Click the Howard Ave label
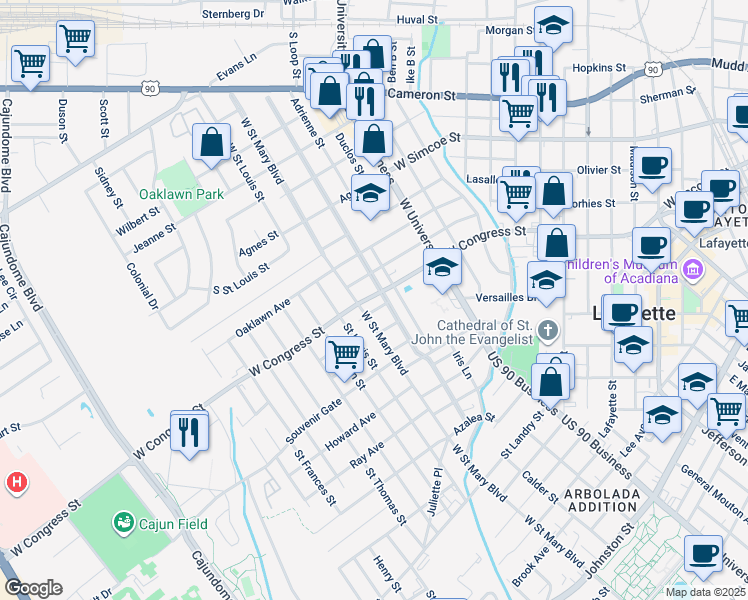Viewport: 748px width, 600px height. pos(350,431)
